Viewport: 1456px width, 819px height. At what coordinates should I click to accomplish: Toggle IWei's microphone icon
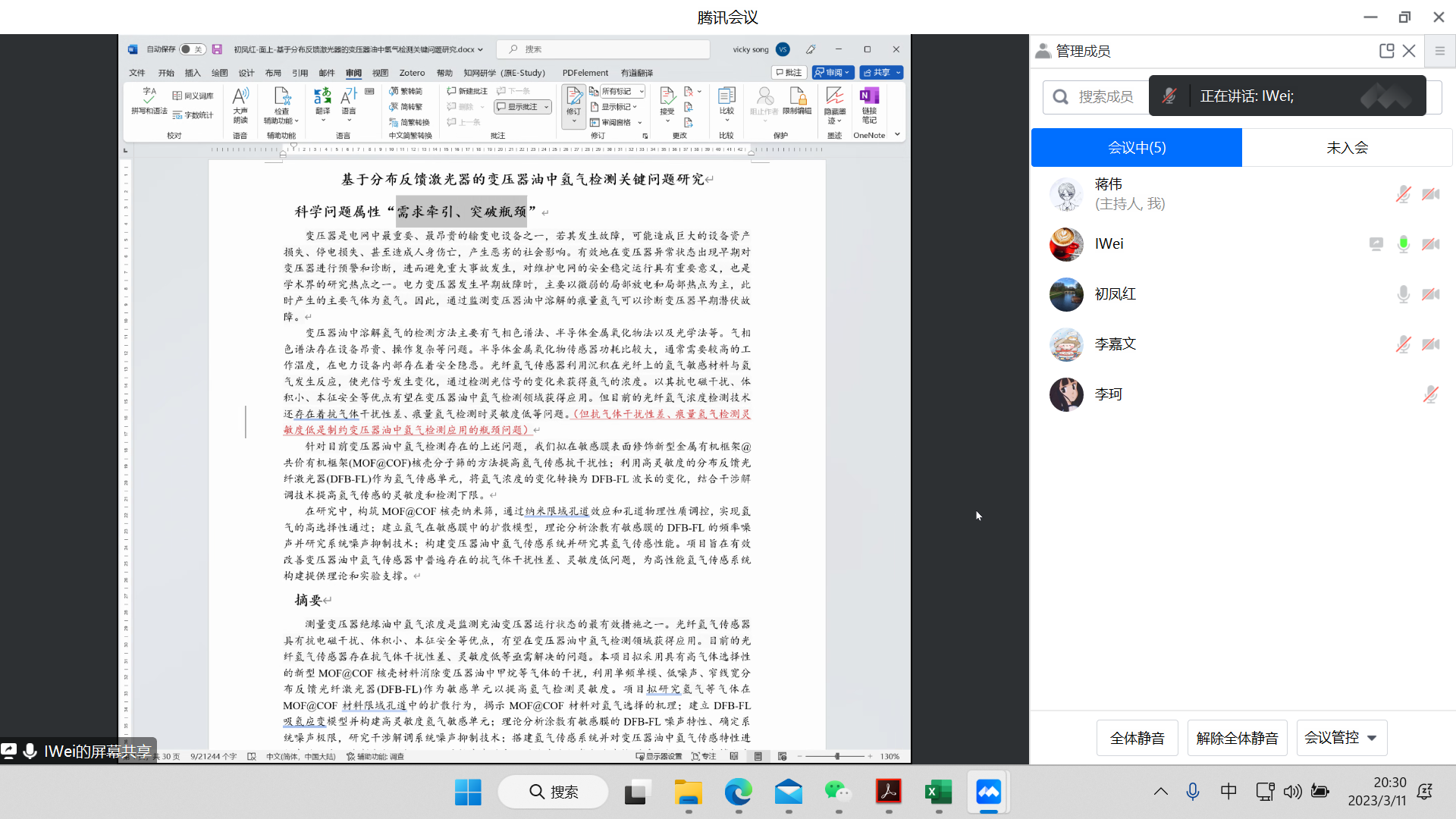tap(1403, 244)
